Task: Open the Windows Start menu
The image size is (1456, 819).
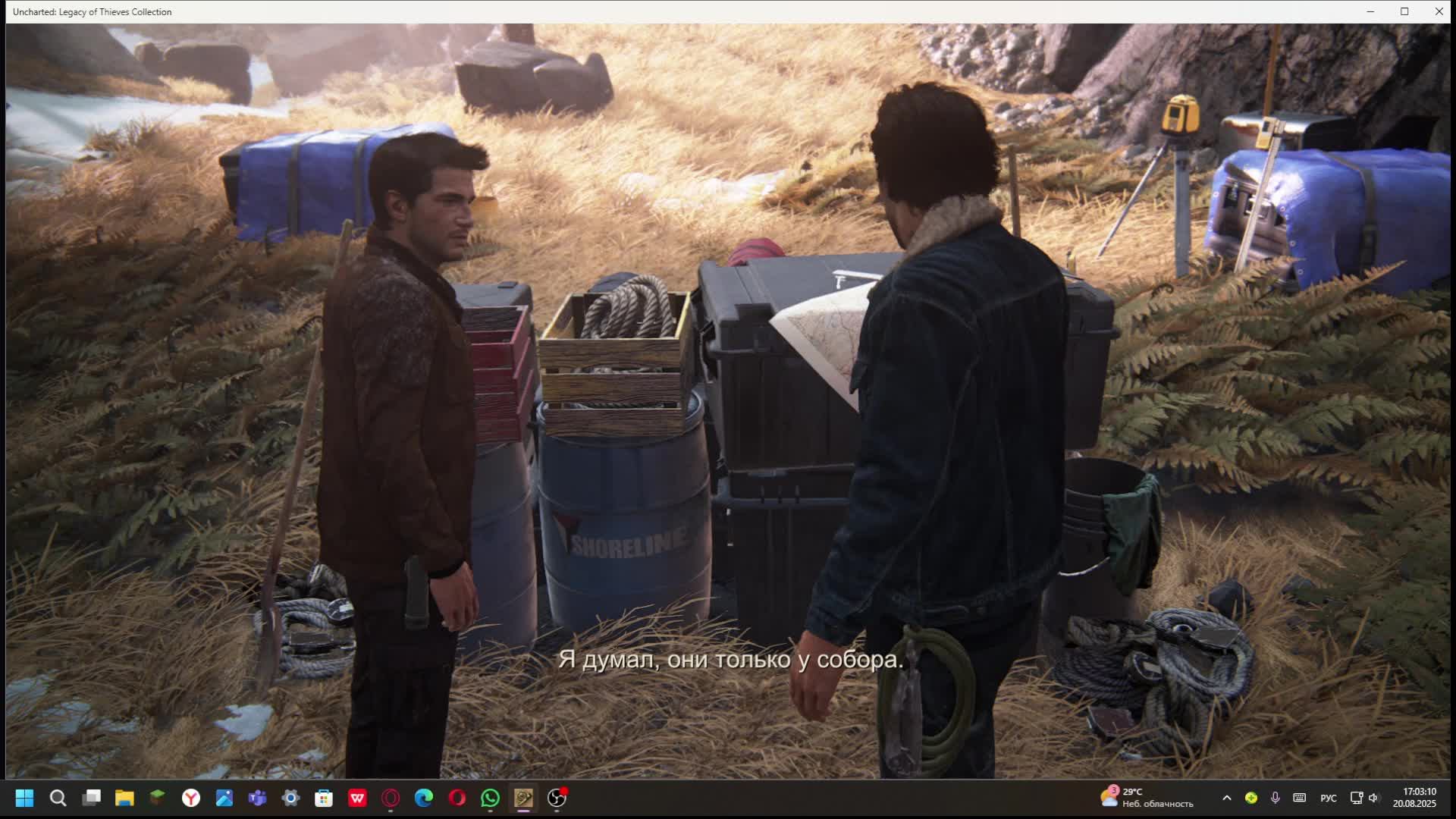Action: pyautogui.click(x=24, y=798)
